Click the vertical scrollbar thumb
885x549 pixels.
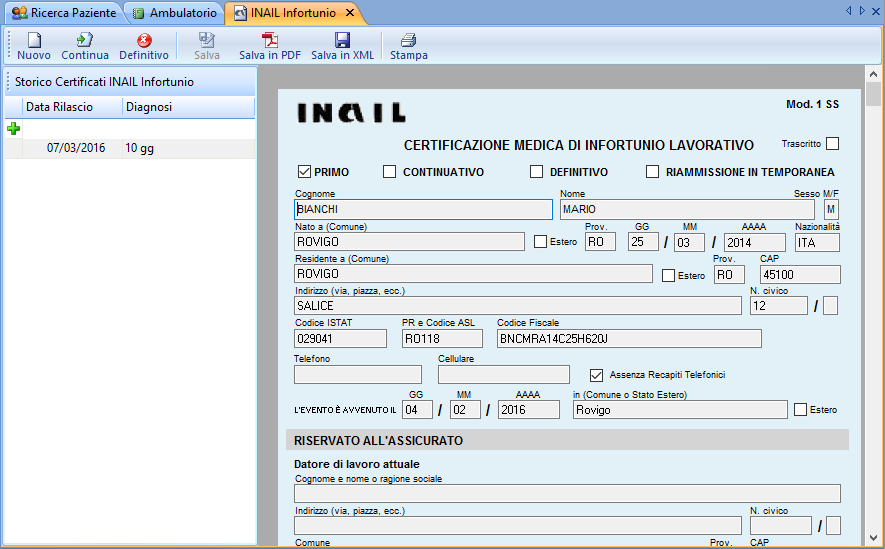[873, 94]
